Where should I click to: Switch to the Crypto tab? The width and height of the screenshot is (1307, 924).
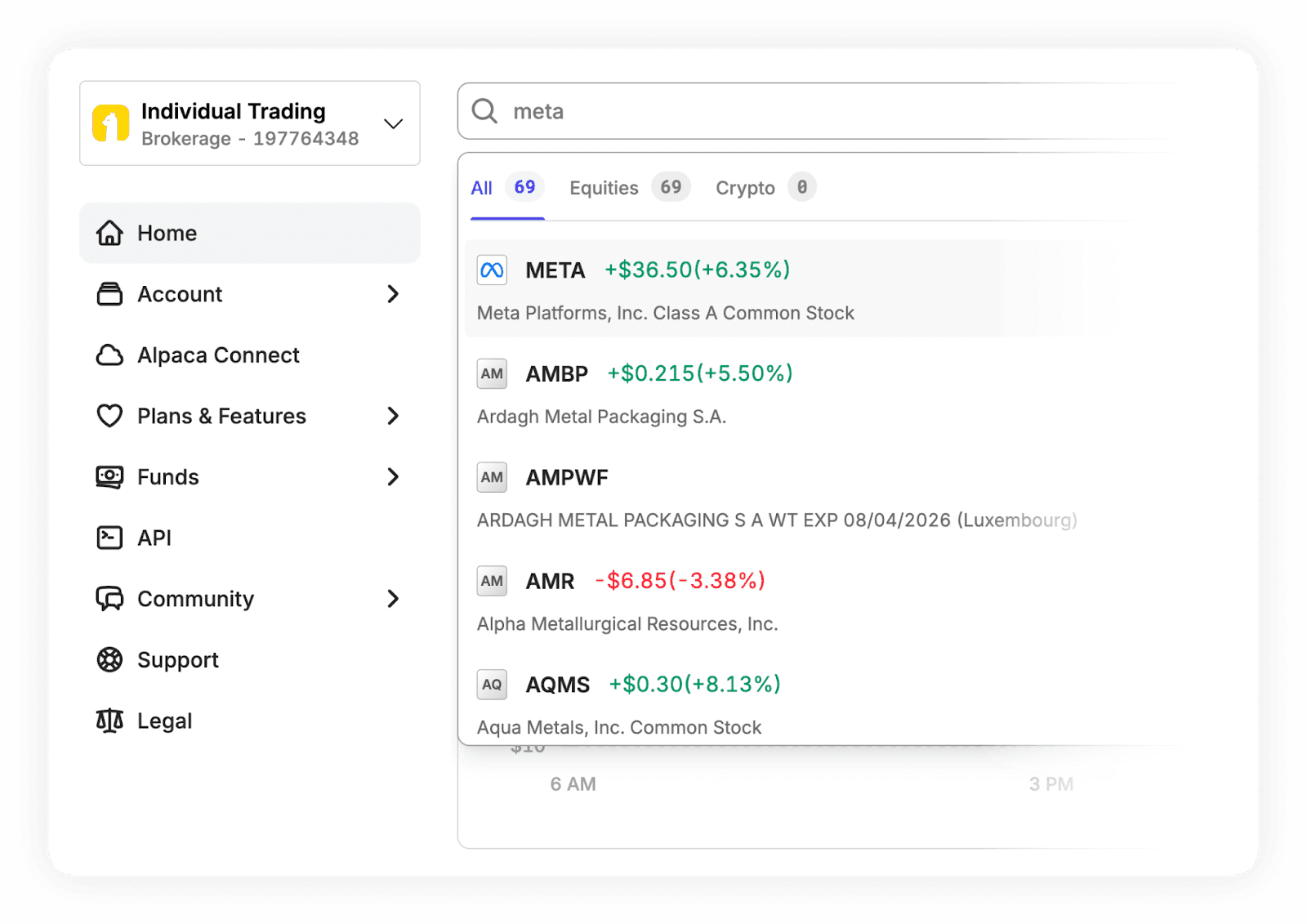765,188
